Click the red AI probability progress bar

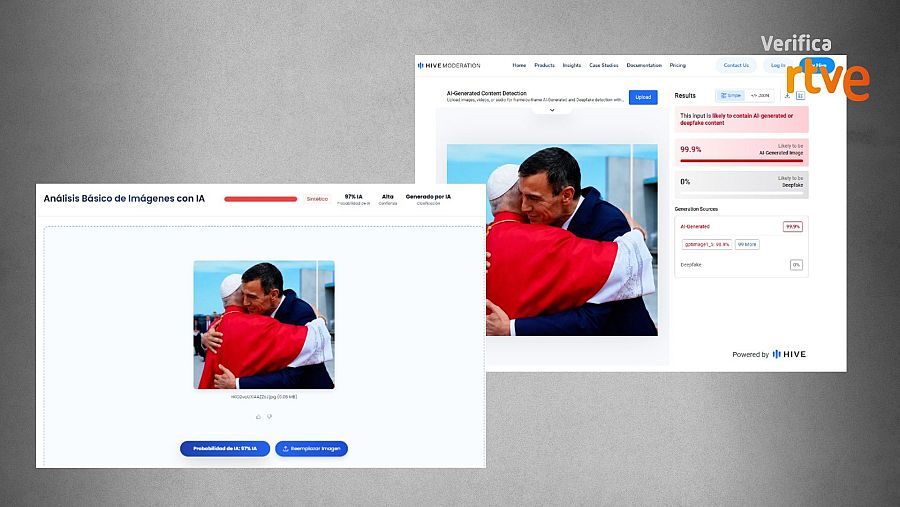tap(261, 199)
